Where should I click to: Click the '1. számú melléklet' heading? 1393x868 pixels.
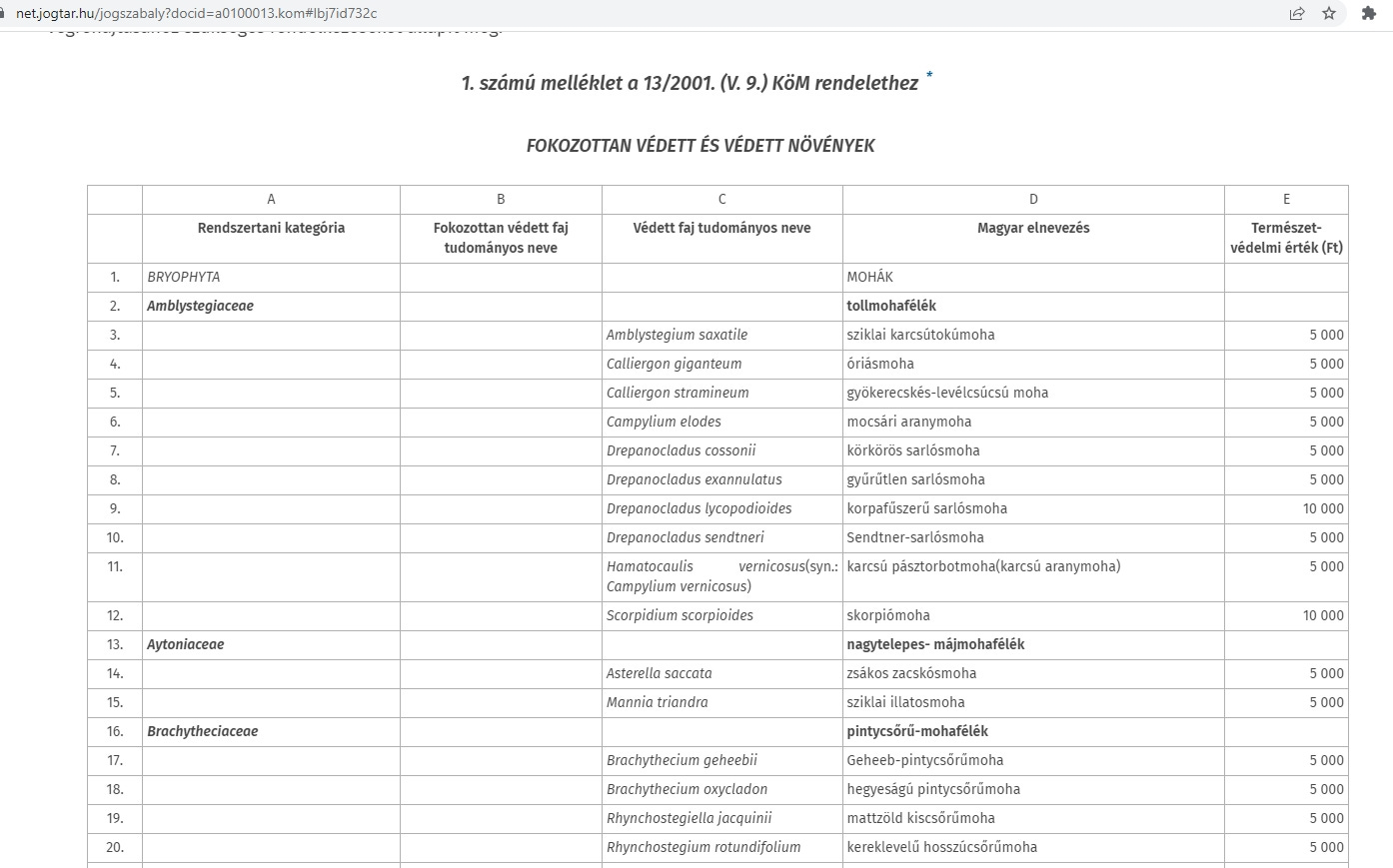690,84
